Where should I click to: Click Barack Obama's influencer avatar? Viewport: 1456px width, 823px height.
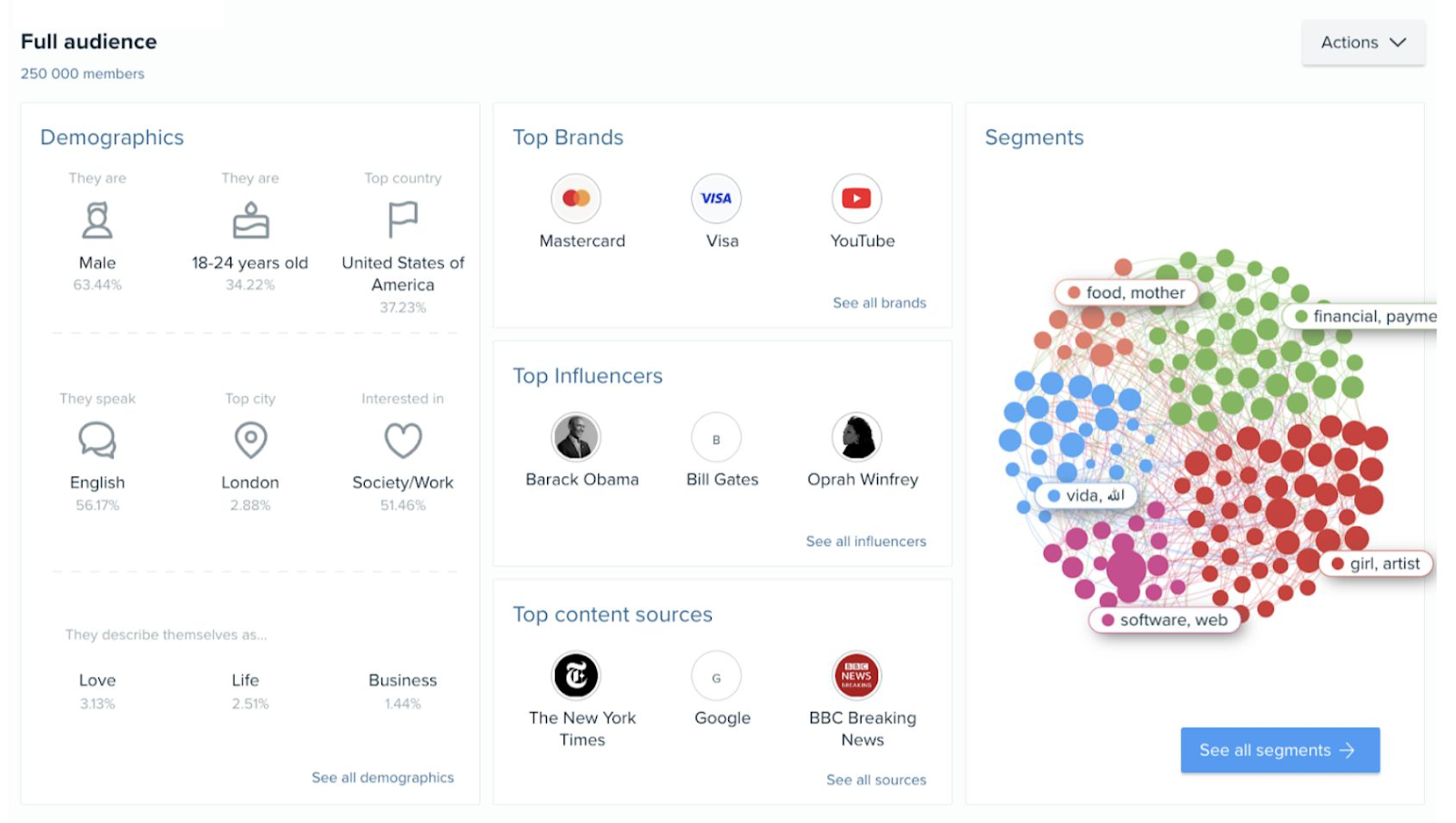tap(577, 437)
